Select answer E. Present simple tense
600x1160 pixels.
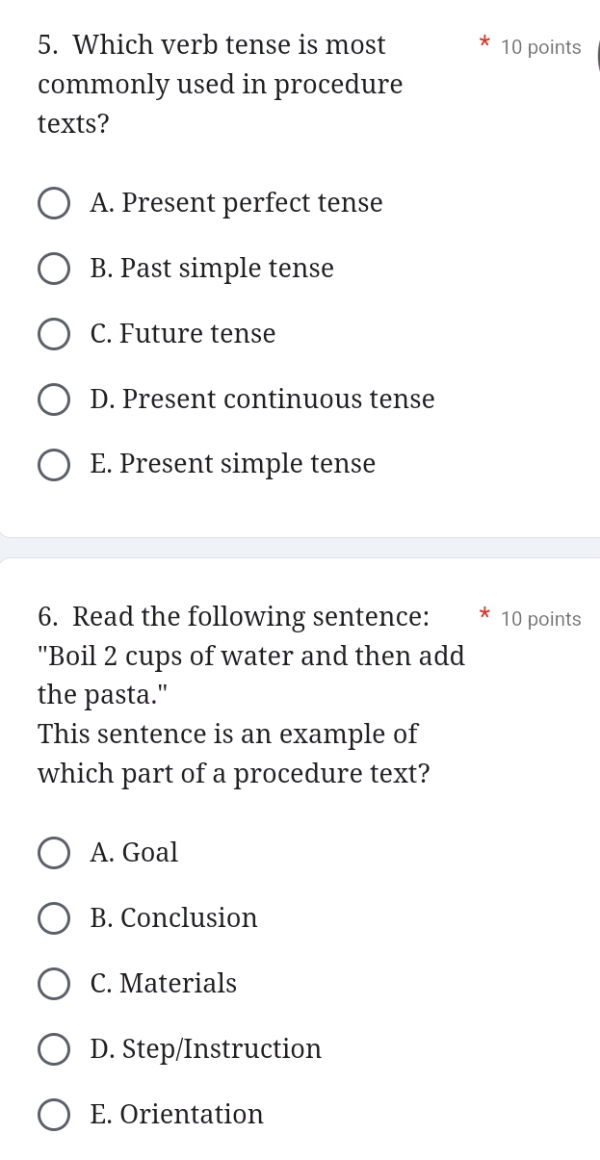click(55, 464)
